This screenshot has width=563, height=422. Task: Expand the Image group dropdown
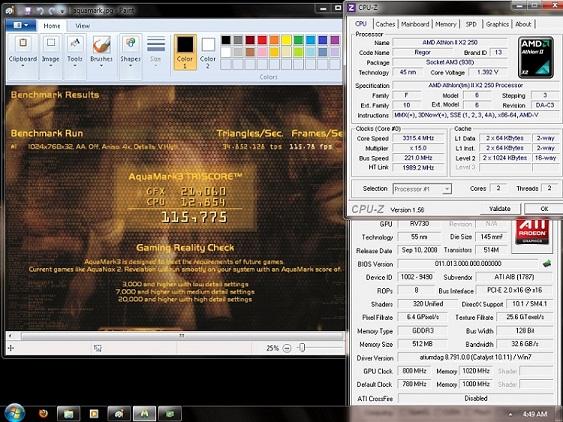pyautogui.click(x=51, y=66)
